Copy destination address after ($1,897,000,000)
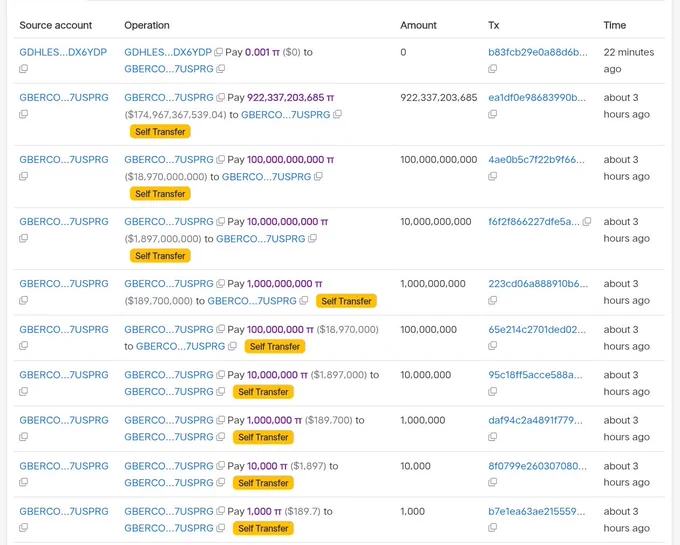This screenshot has height=545, width=680. tap(312, 238)
